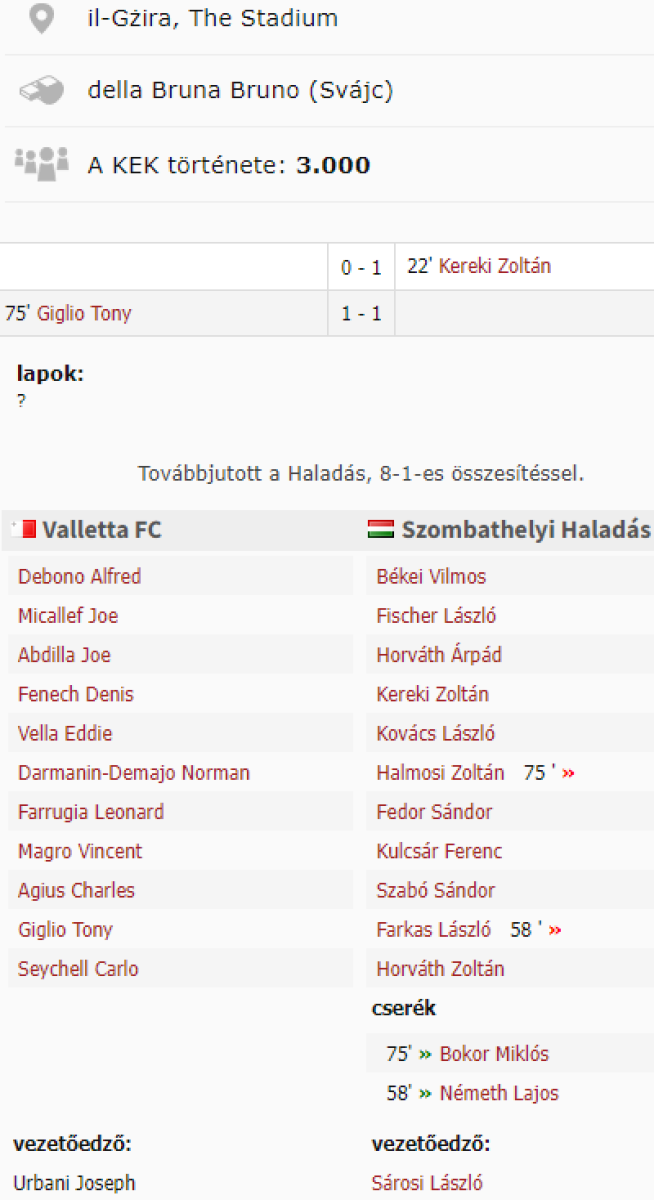The height and width of the screenshot is (1200, 654).
Task: Click Farkas László's red substitution arrow
Action: tap(555, 930)
